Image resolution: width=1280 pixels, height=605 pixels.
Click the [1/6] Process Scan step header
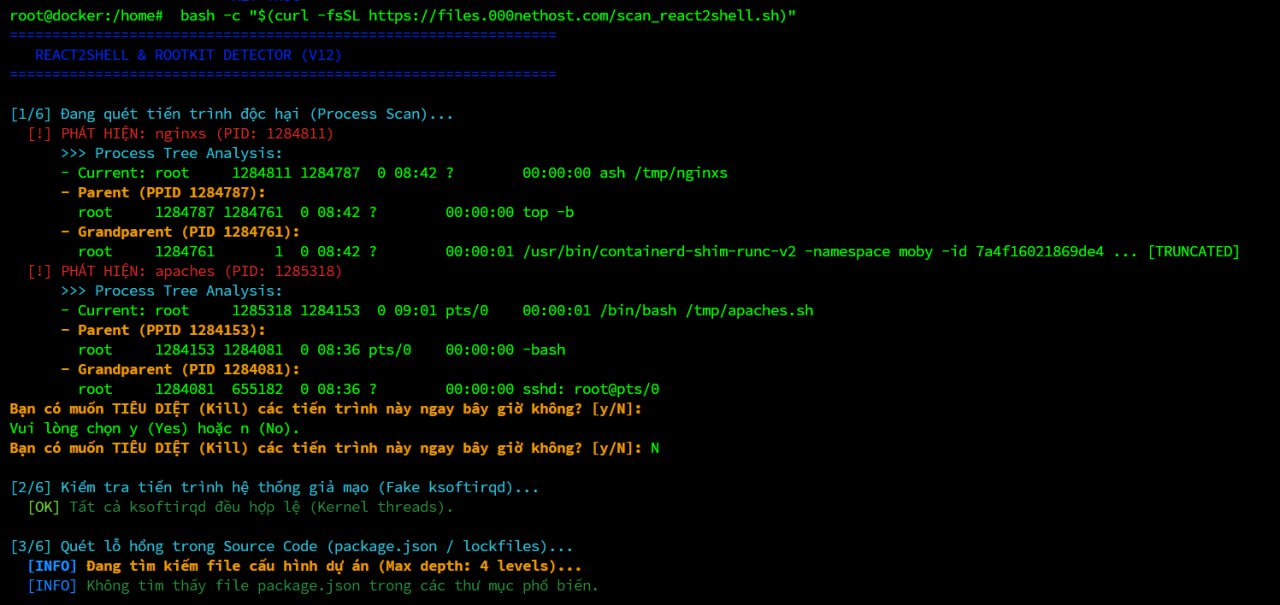click(231, 114)
